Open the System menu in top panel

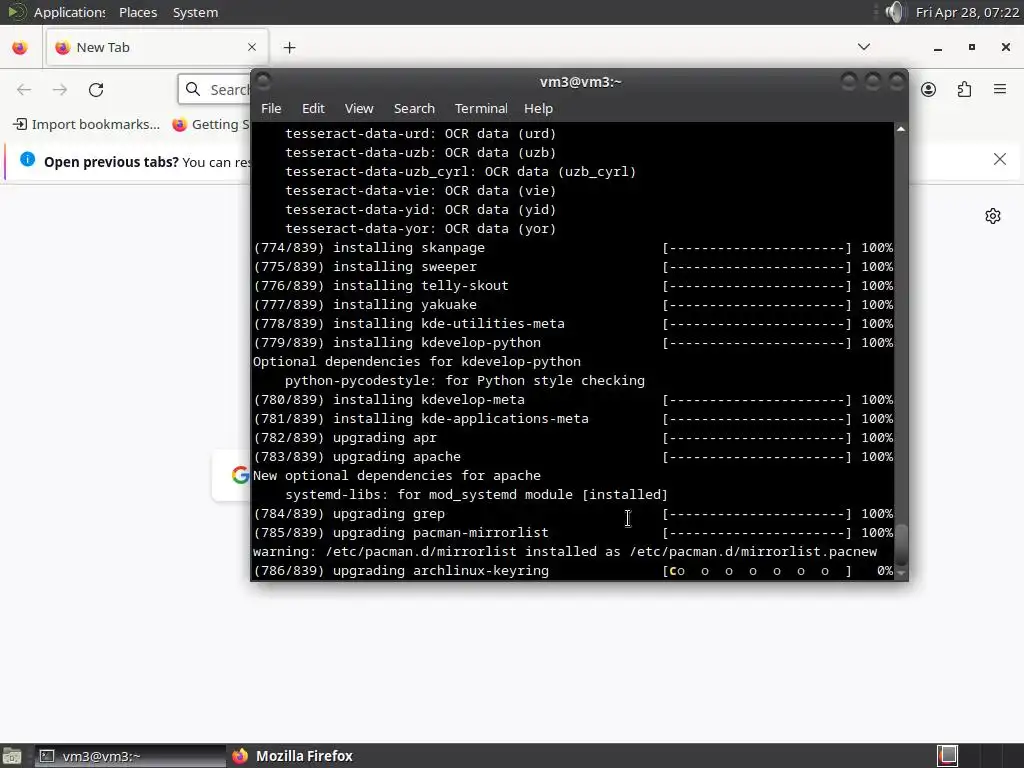[x=195, y=12]
